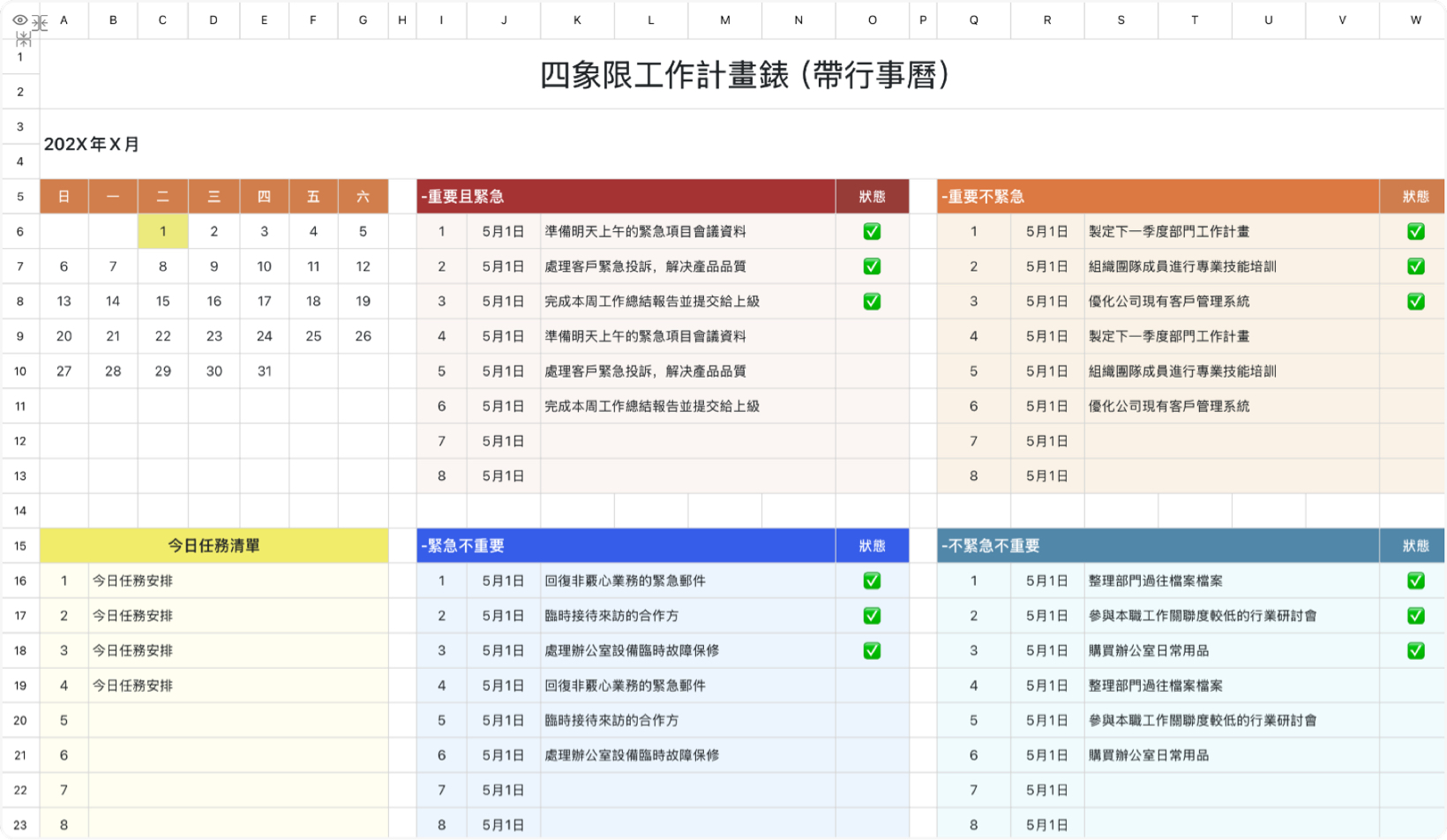
Task: Click the 日 weekday header
Action: [x=64, y=197]
